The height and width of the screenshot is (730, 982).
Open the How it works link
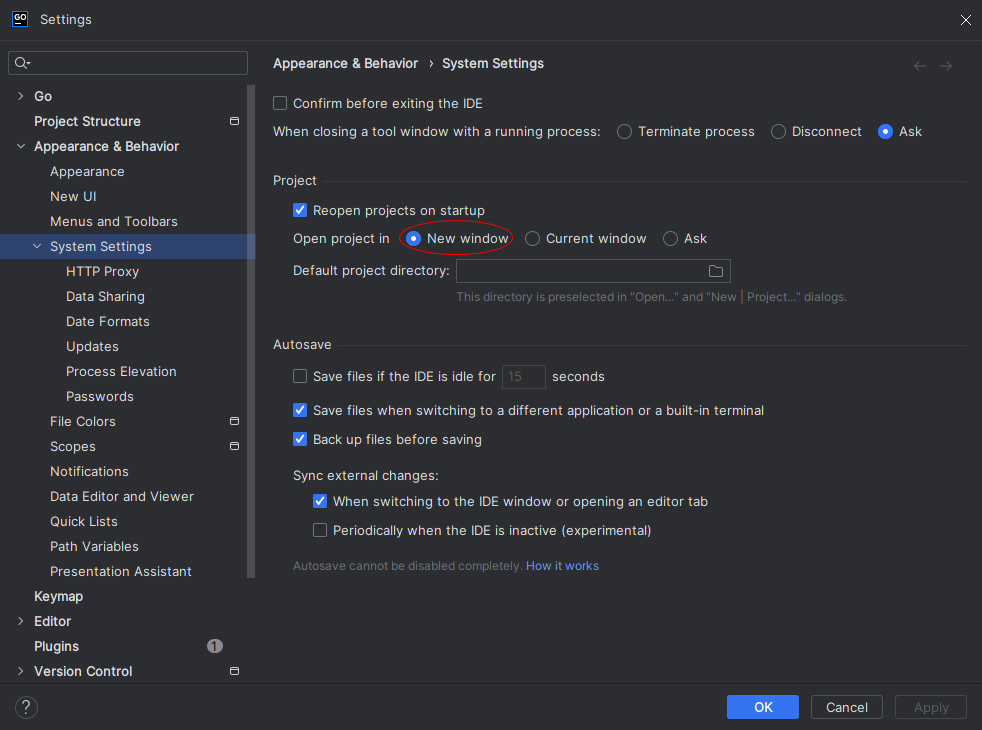(562, 566)
